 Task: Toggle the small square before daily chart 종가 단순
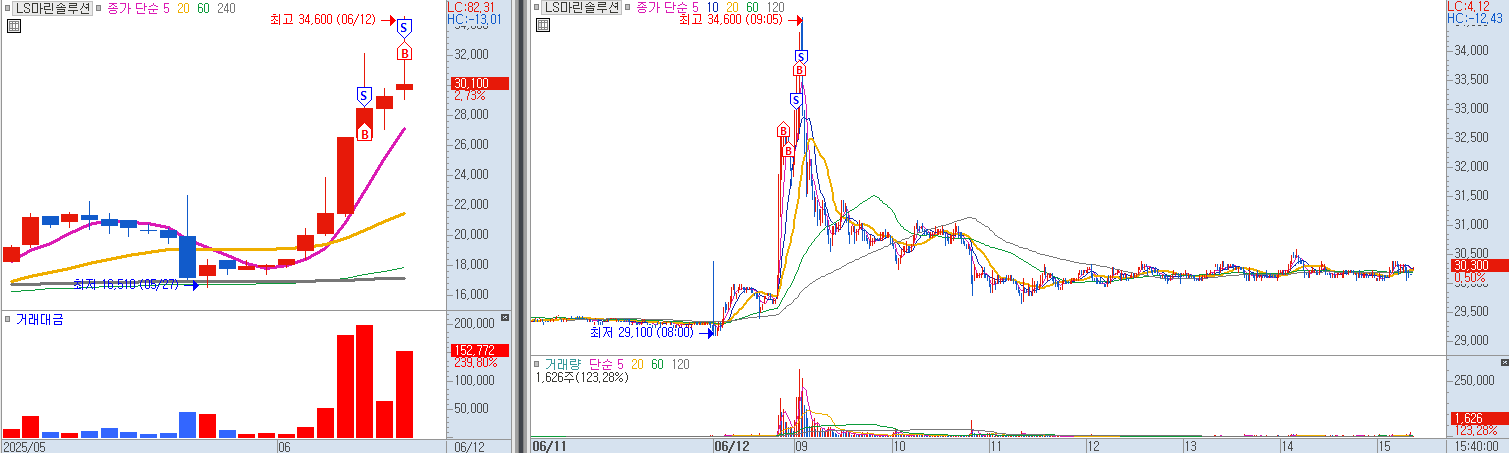[99, 8]
